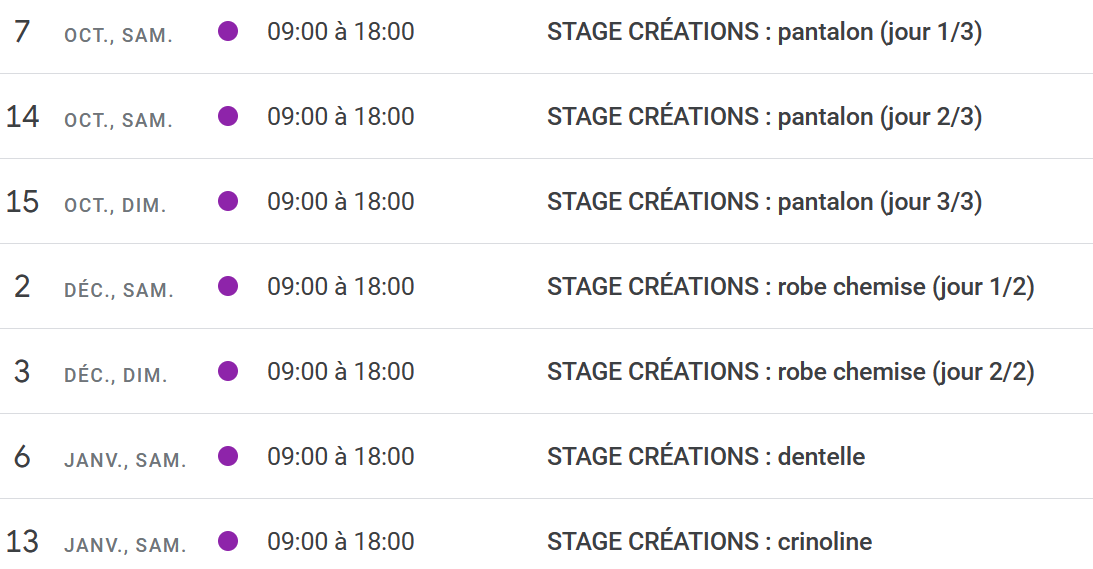Open robe chemise (jour 2/2) event
The width and height of the screenshot is (1093, 569).
pos(790,372)
